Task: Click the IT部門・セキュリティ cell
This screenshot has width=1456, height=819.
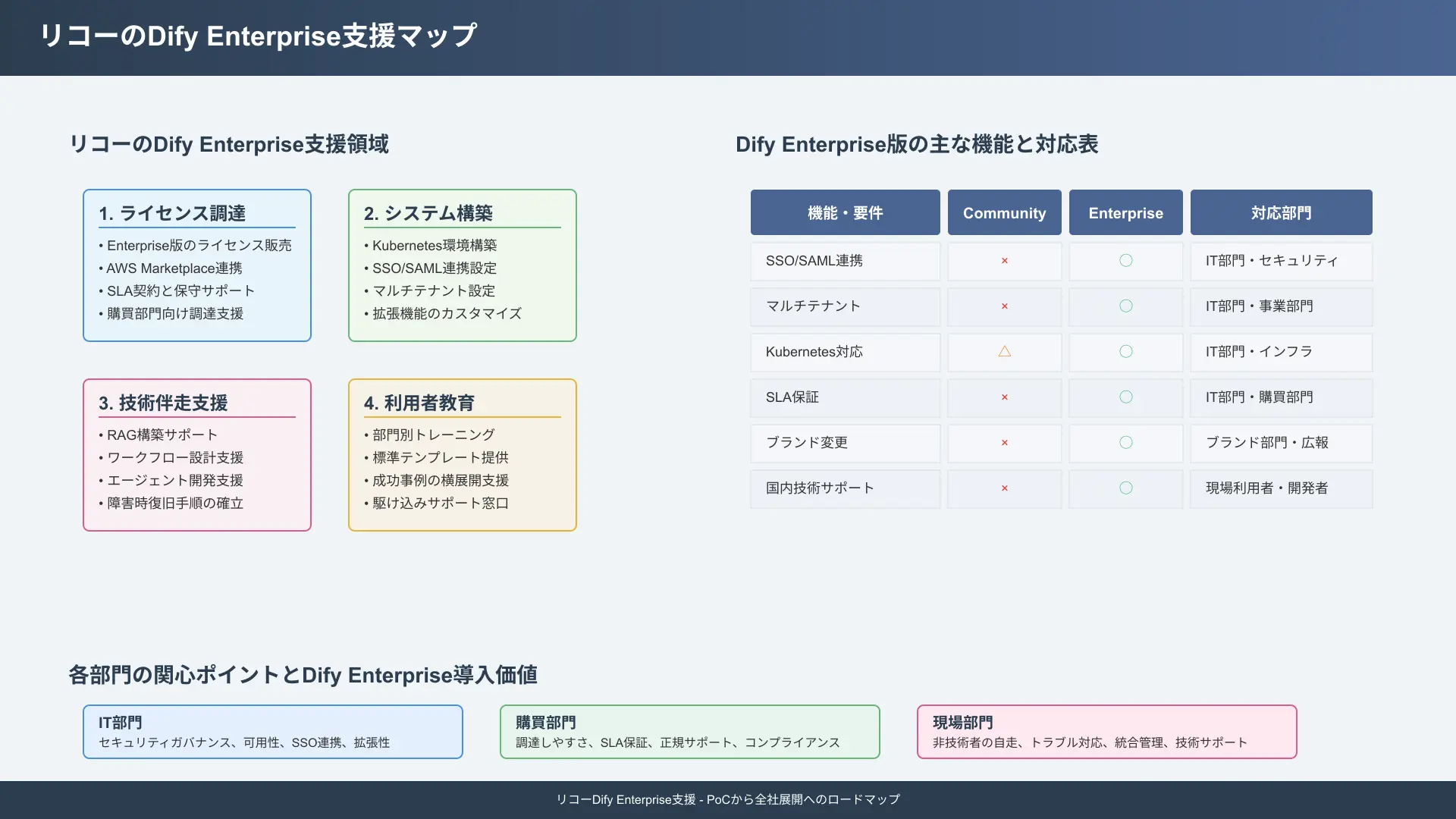Action: click(x=1282, y=261)
